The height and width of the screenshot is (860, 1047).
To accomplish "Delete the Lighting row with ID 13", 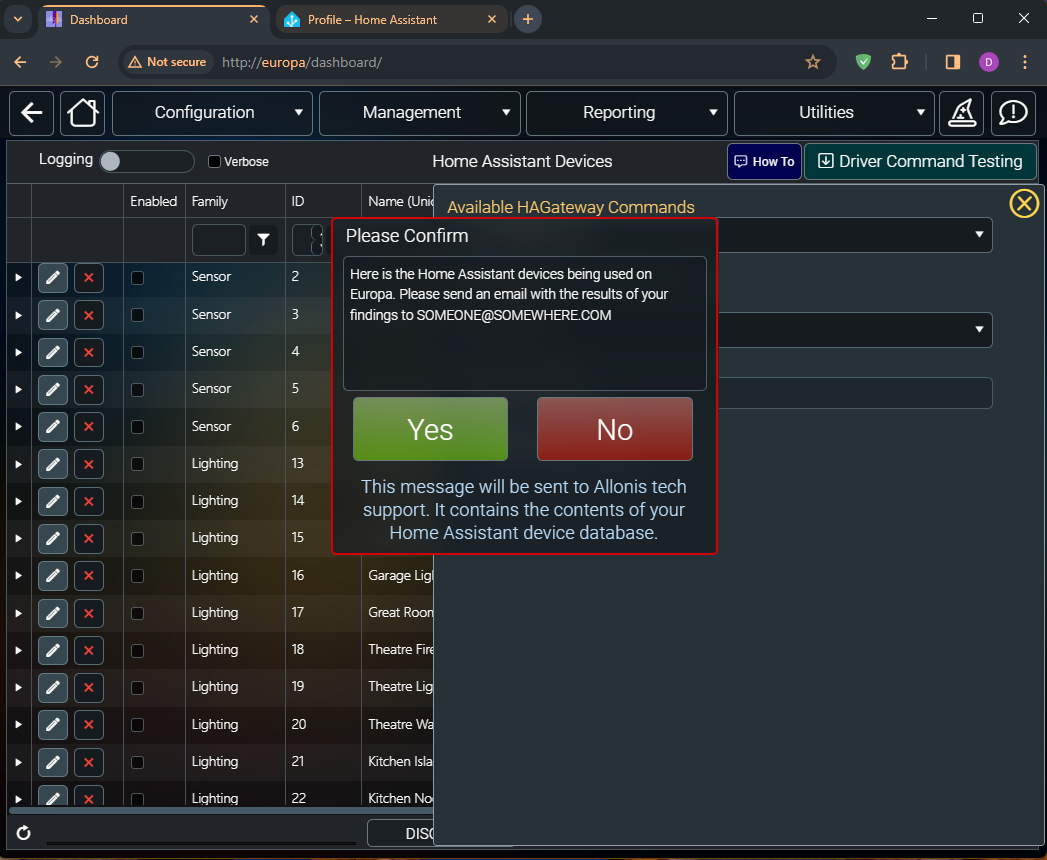I will (89, 464).
